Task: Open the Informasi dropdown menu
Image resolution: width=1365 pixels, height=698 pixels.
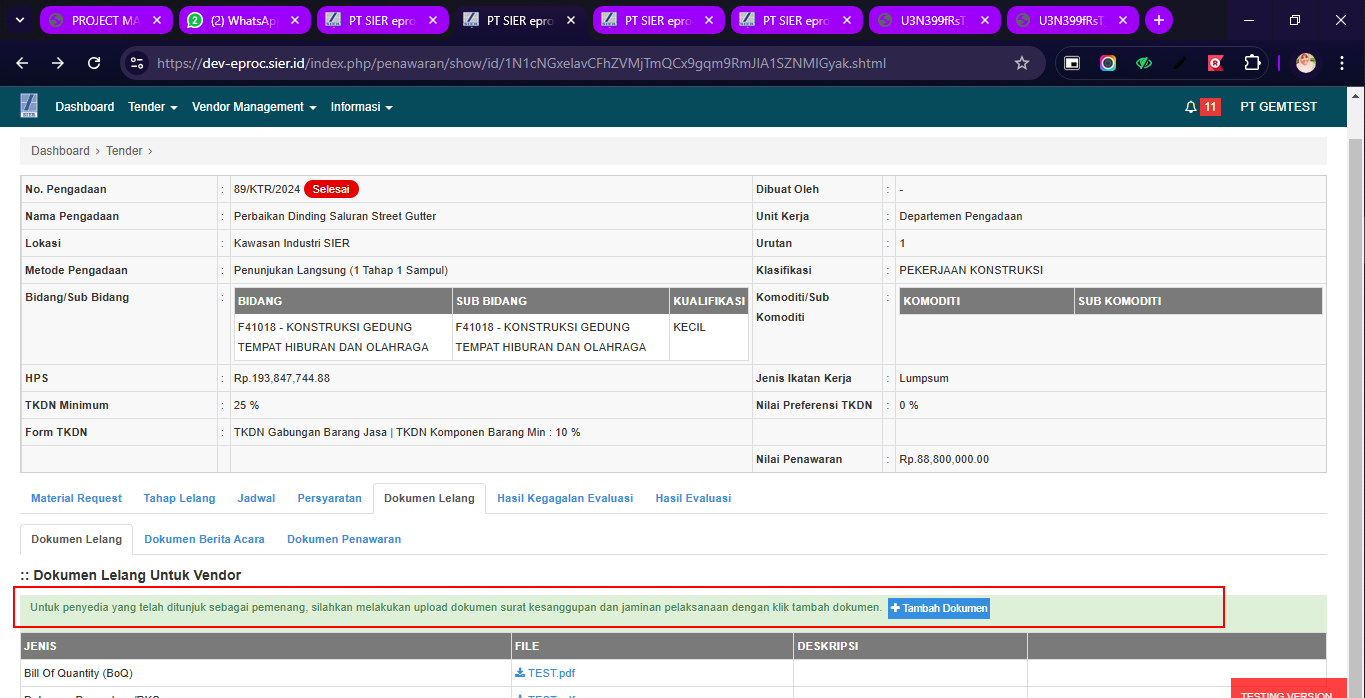Action: [x=361, y=107]
